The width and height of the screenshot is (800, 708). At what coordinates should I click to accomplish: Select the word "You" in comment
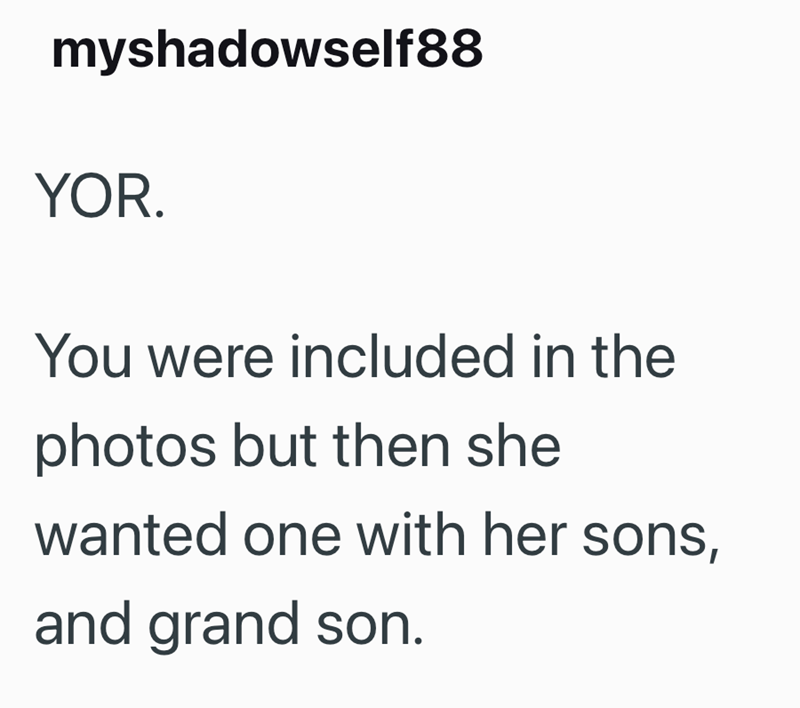[83, 356]
